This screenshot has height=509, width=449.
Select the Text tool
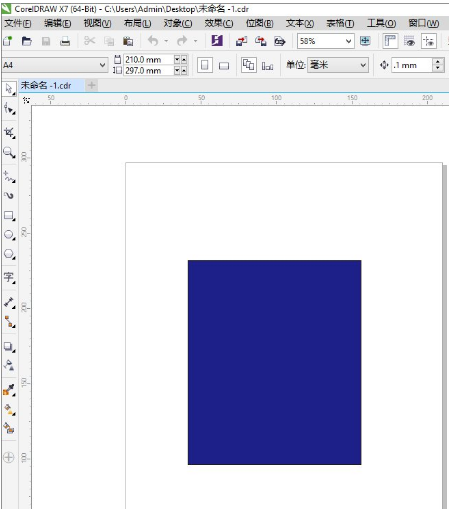9,277
